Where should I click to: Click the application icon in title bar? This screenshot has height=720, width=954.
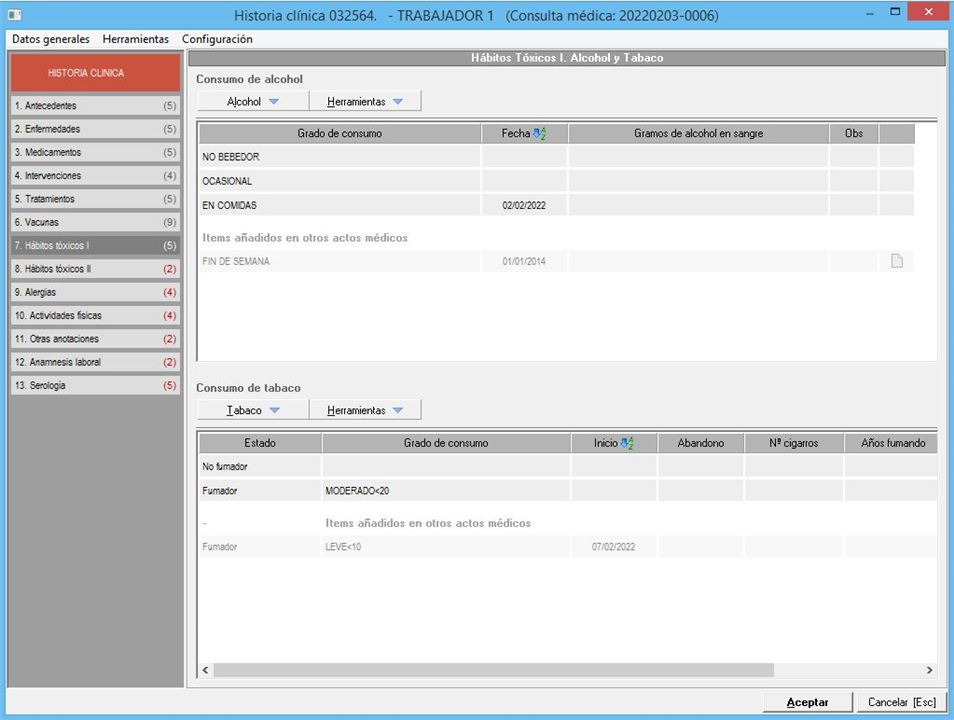(15, 15)
